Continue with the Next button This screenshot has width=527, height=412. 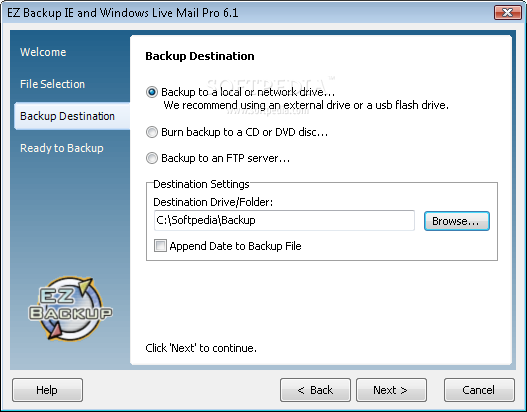[391, 390]
